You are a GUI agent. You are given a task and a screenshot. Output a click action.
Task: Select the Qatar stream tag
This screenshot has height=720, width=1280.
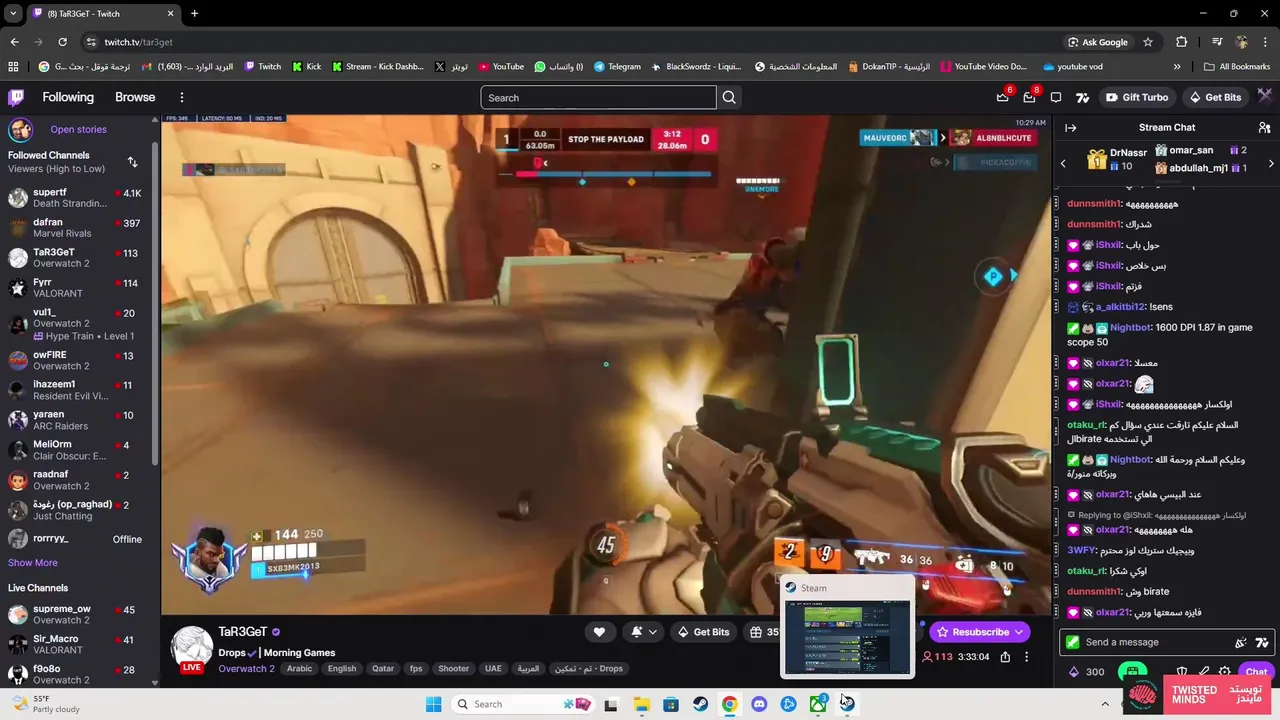pos(383,669)
